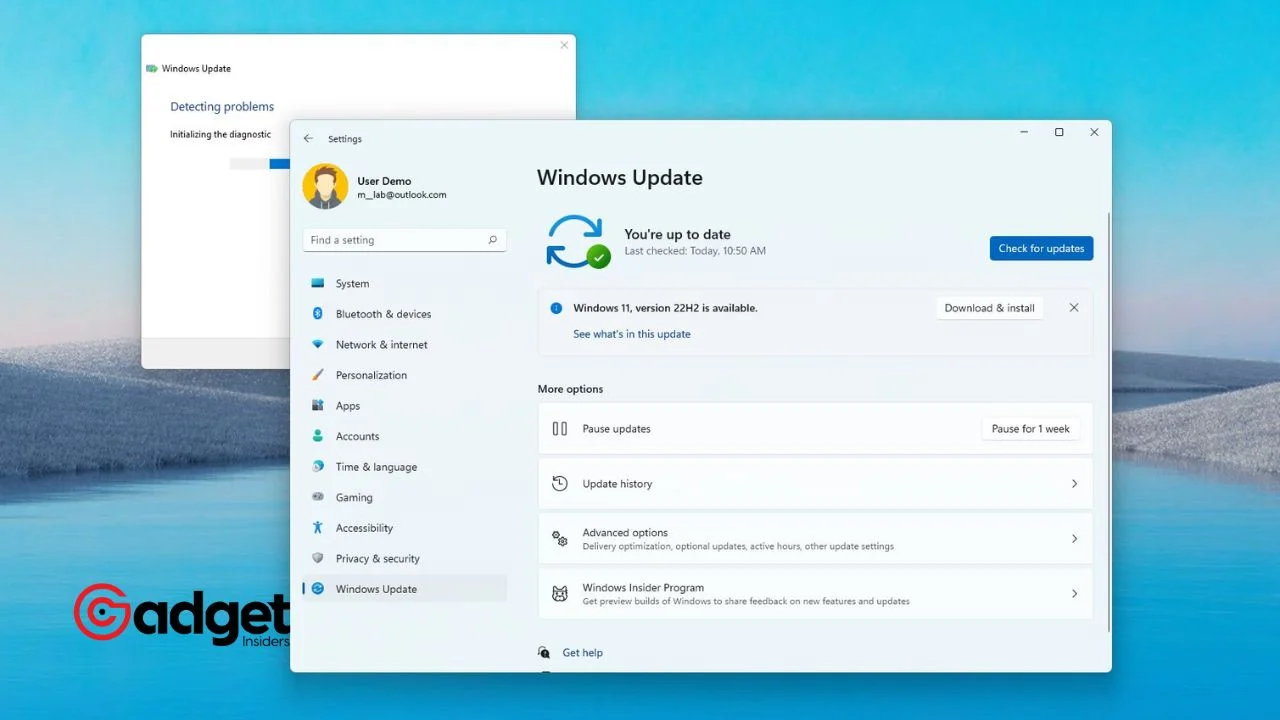Click the Time & language globe icon
The width and height of the screenshot is (1280, 720).
pyautogui.click(x=318, y=466)
